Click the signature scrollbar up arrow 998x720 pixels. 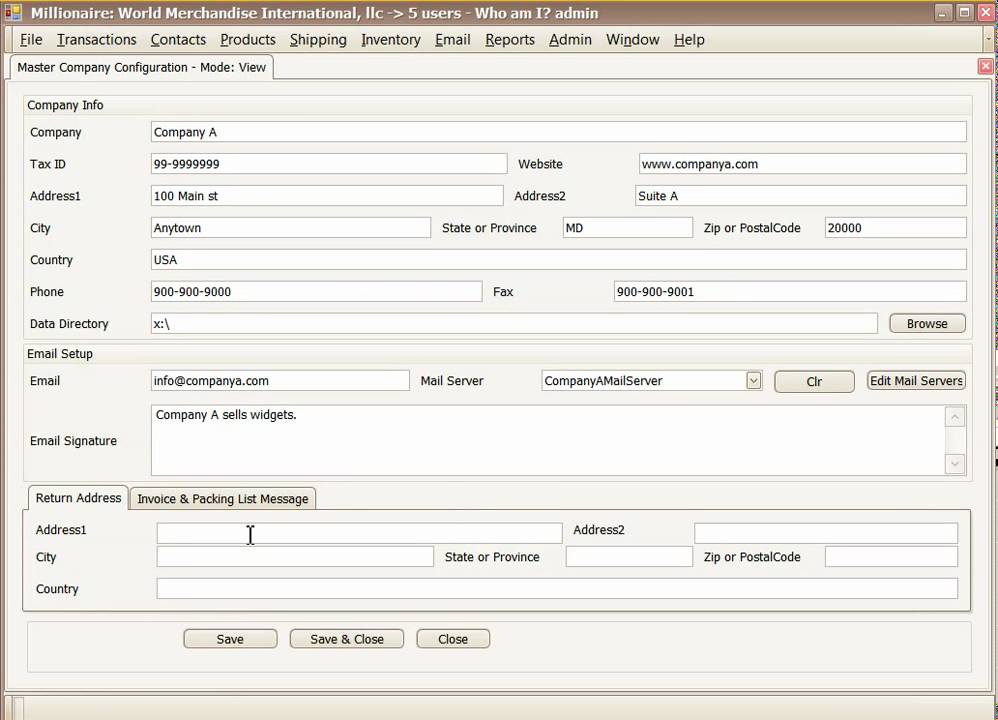point(955,417)
